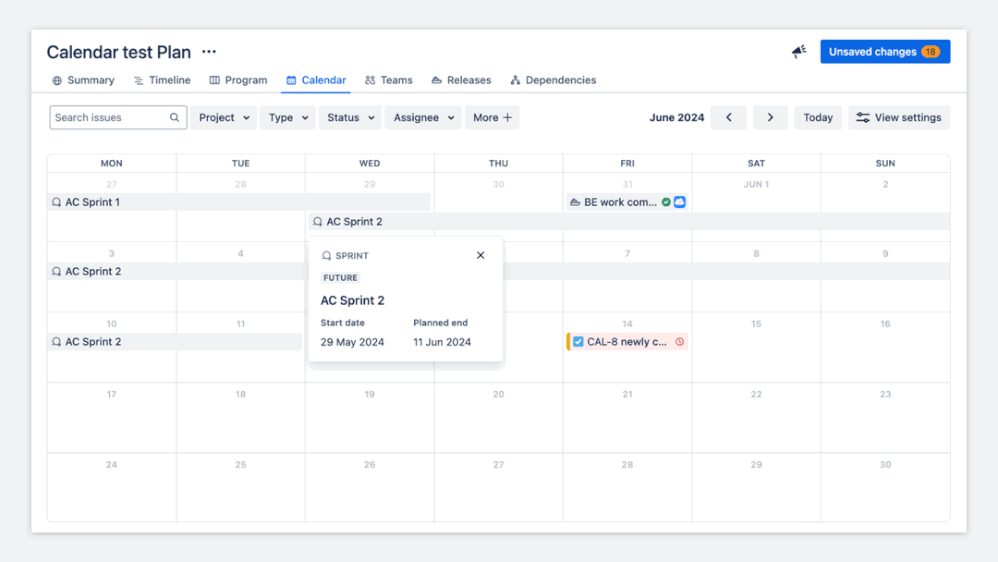Click the calendar icon on Calendar tab
The width and height of the screenshot is (998, 562).
click(x=292, y=80)
